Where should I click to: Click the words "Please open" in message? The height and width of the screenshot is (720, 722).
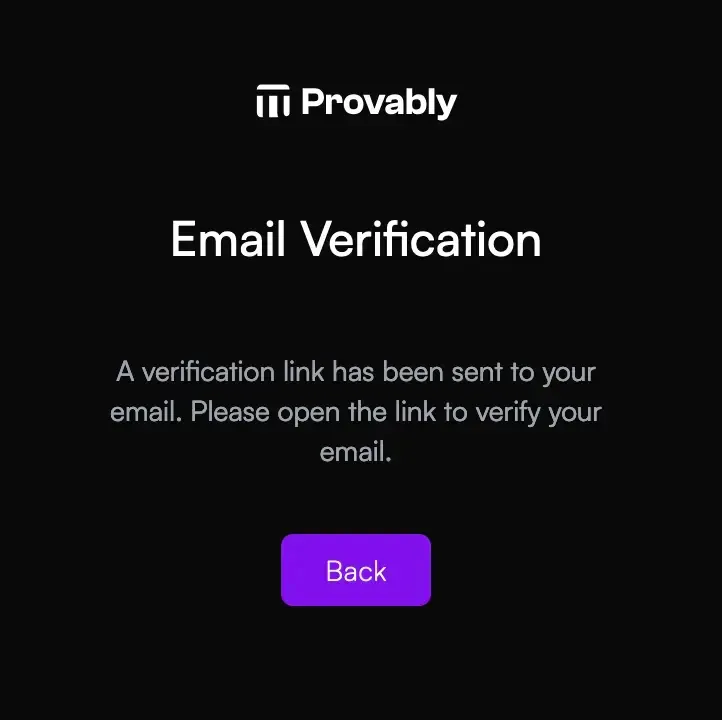click(x=265, y=412)
